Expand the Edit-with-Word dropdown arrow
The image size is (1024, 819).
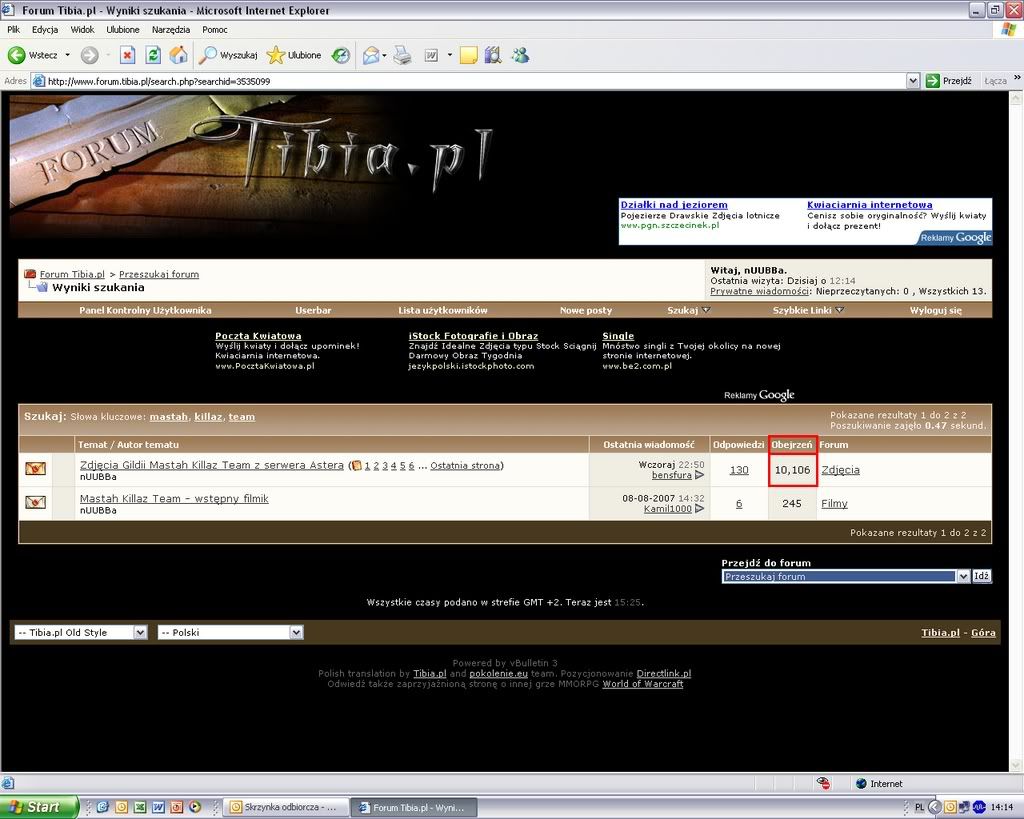point(449,56)
